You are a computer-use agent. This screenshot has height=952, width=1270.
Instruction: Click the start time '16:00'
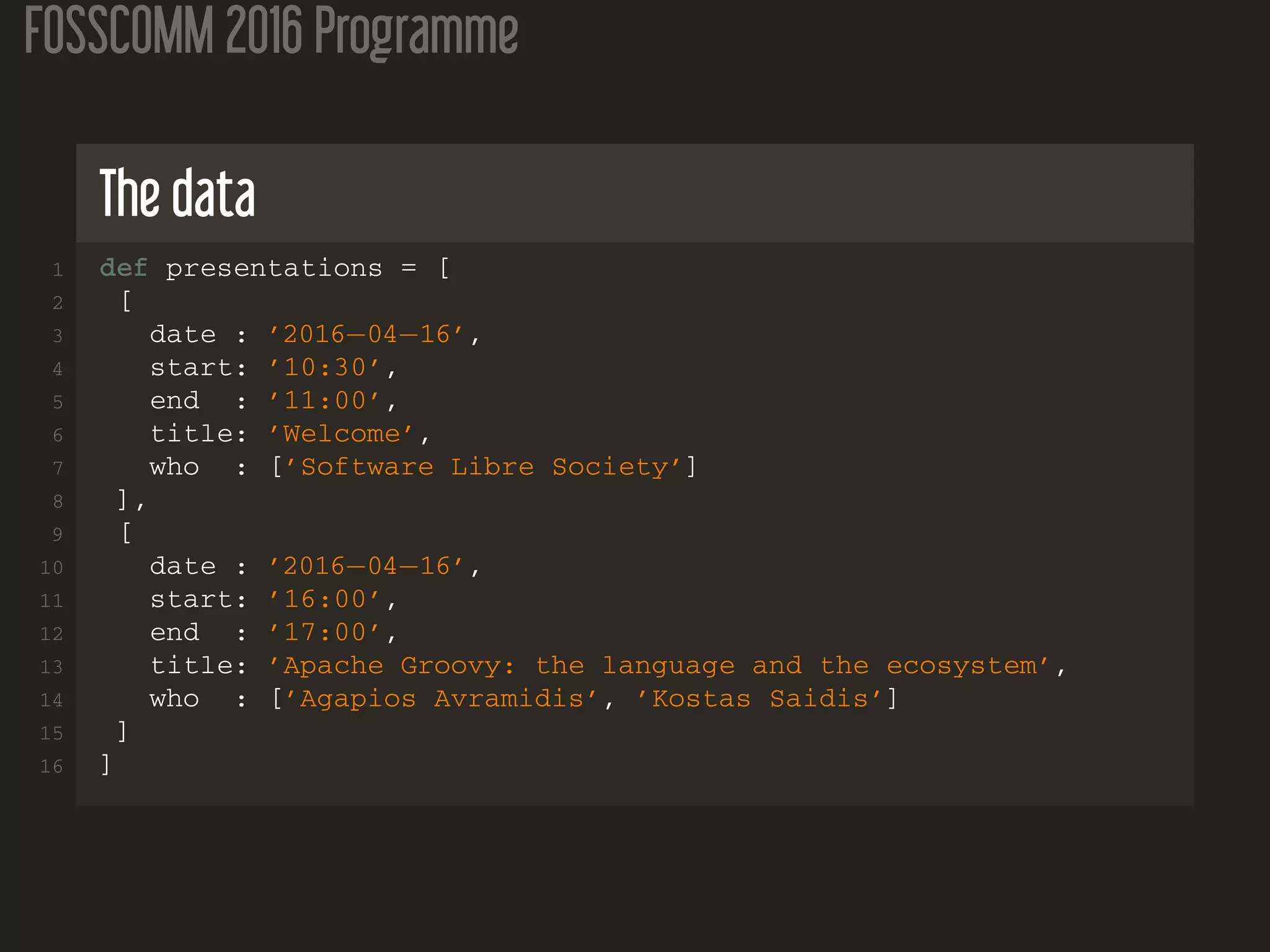tap(324, 599)
